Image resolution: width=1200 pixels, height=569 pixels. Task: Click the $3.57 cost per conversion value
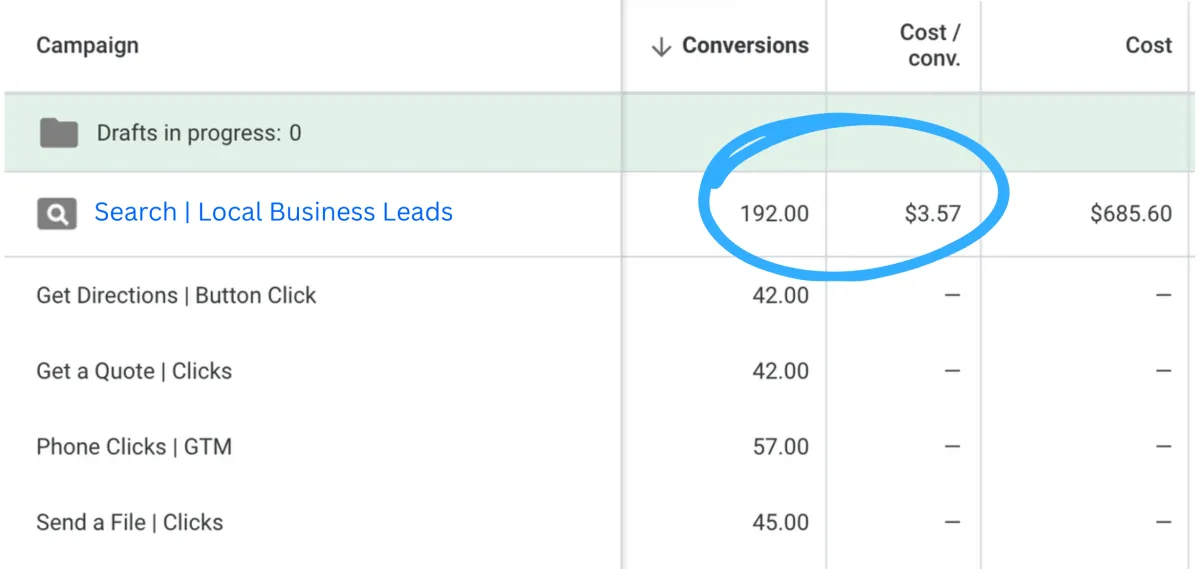click(932, 214)
